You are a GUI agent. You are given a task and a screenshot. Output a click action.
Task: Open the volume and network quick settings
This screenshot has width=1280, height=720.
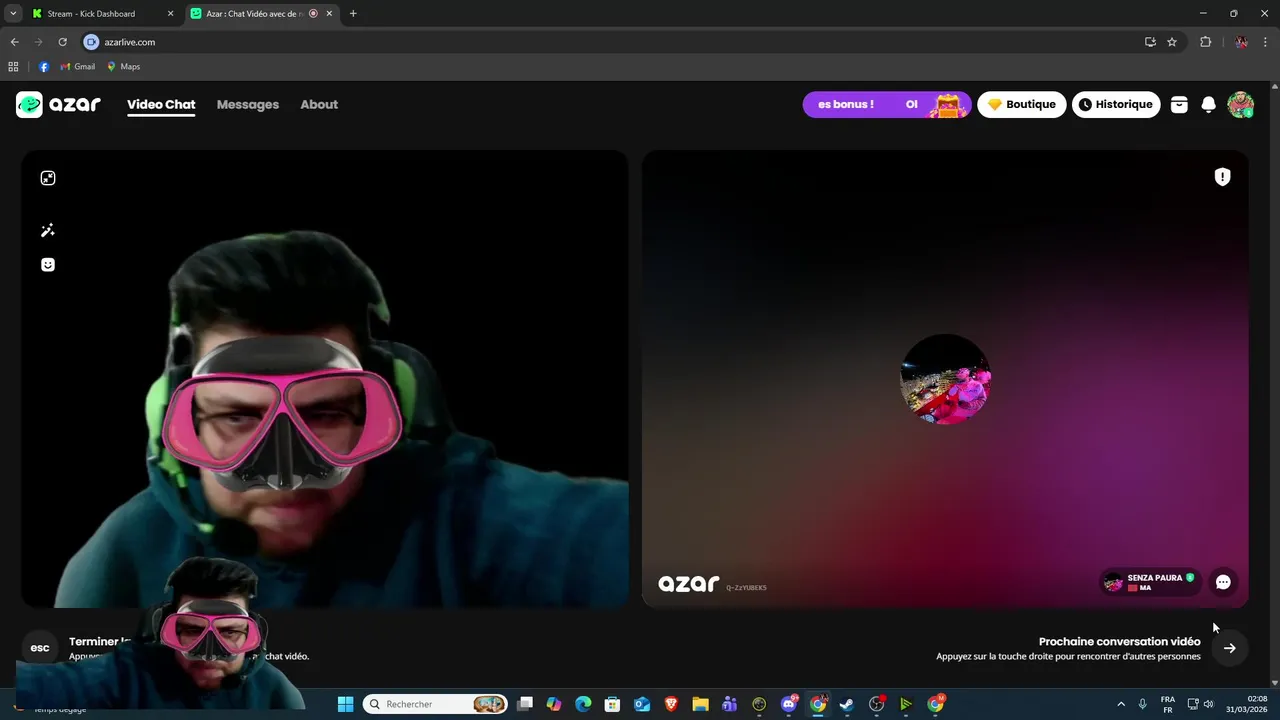coord(1201,704)
